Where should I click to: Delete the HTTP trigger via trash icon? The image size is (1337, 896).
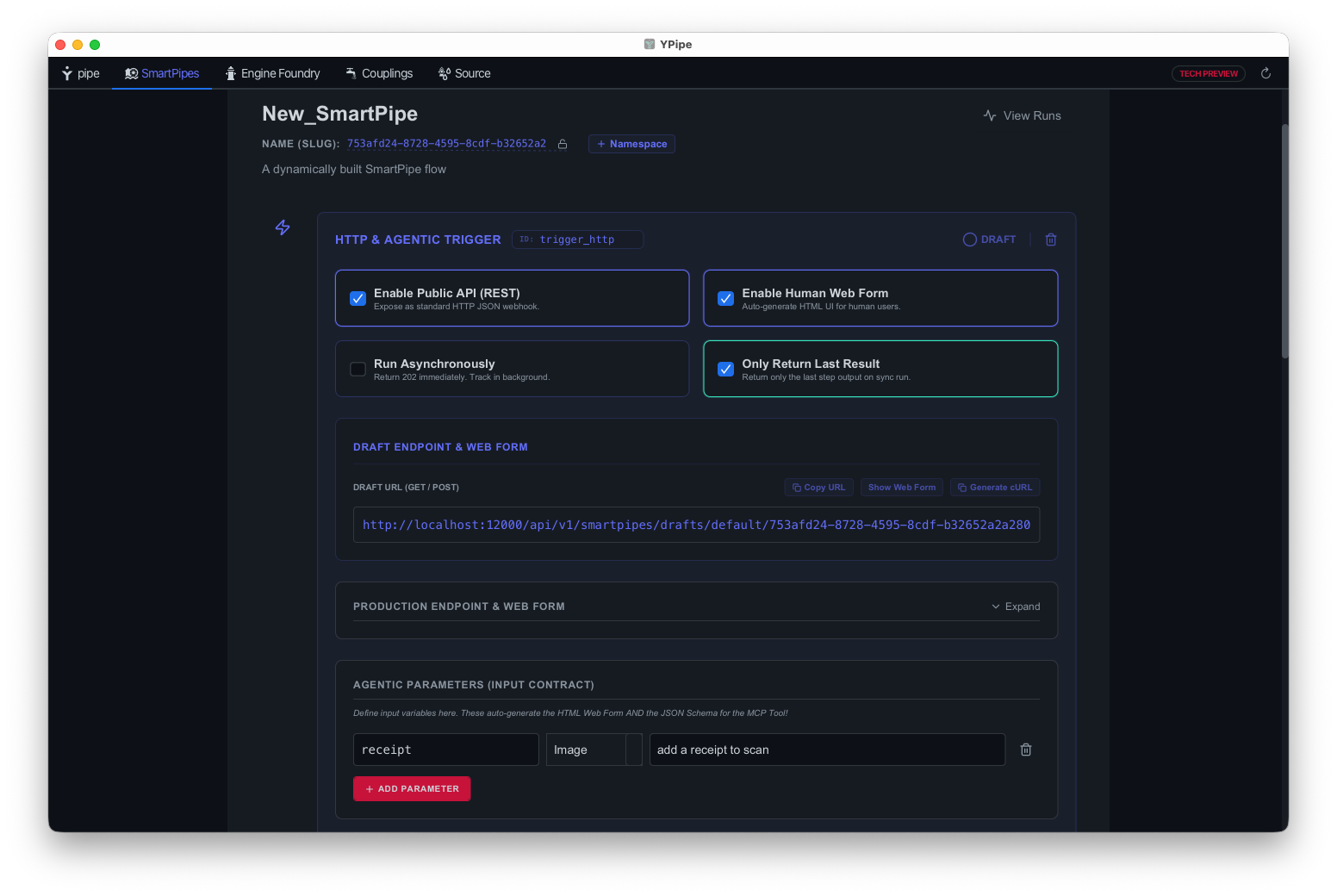click(1051, 240)
